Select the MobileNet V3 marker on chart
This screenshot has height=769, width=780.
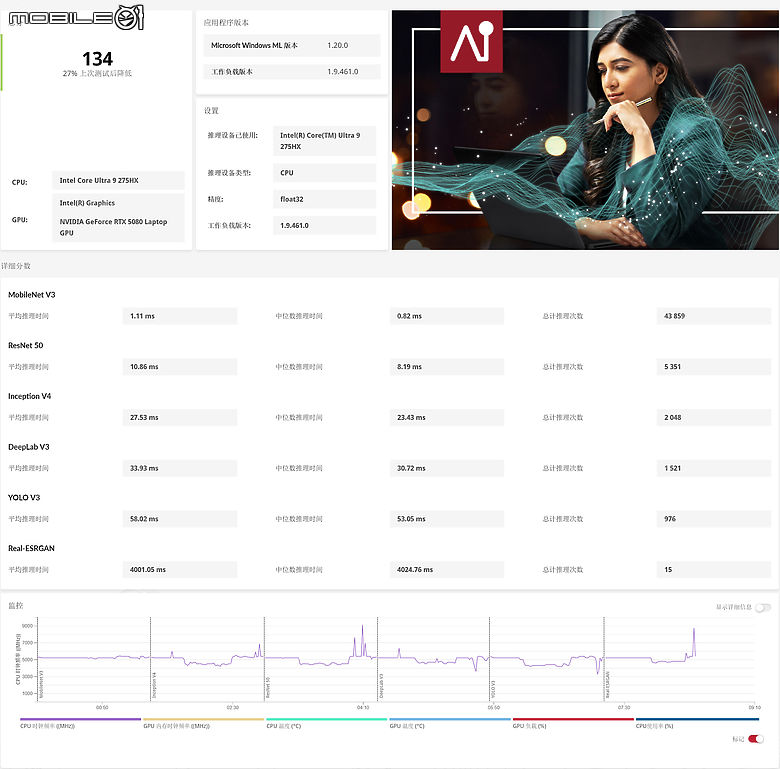point(41,684)
